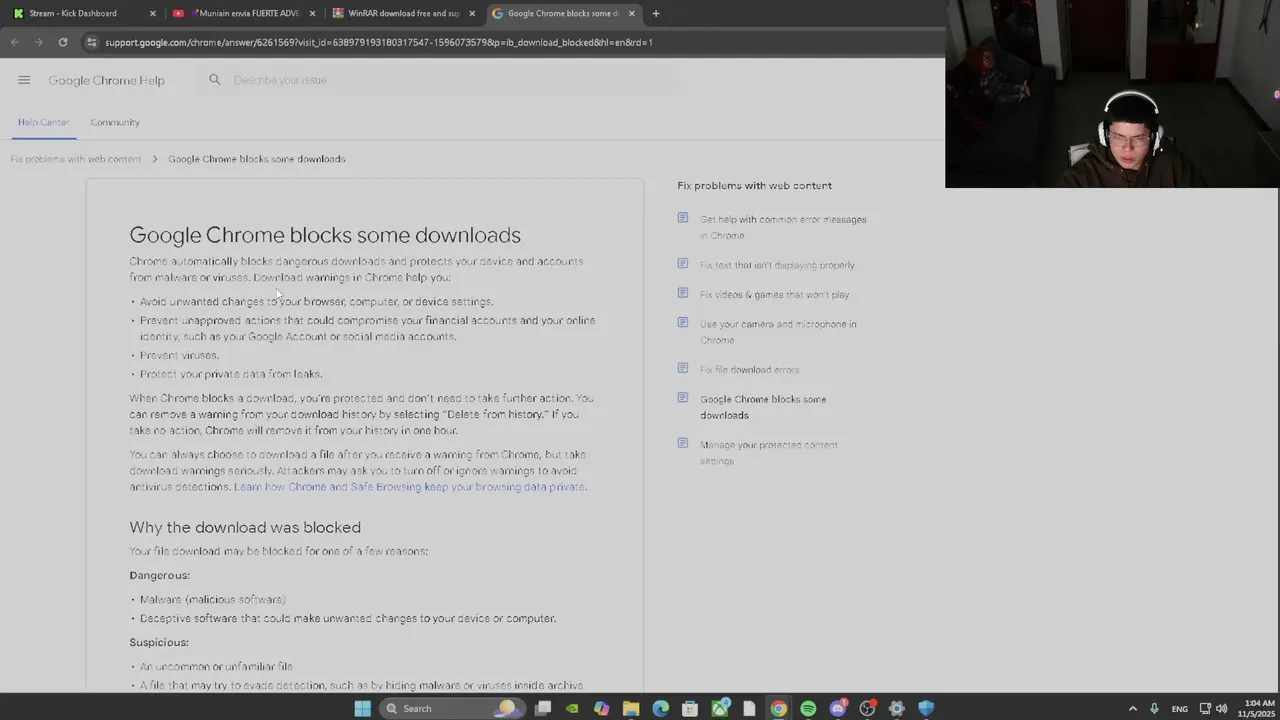Select 'Google Chrome blocks some downloads' sidebar item
The height and width of the screenshot is (720, 1280).
click(763, 407)
